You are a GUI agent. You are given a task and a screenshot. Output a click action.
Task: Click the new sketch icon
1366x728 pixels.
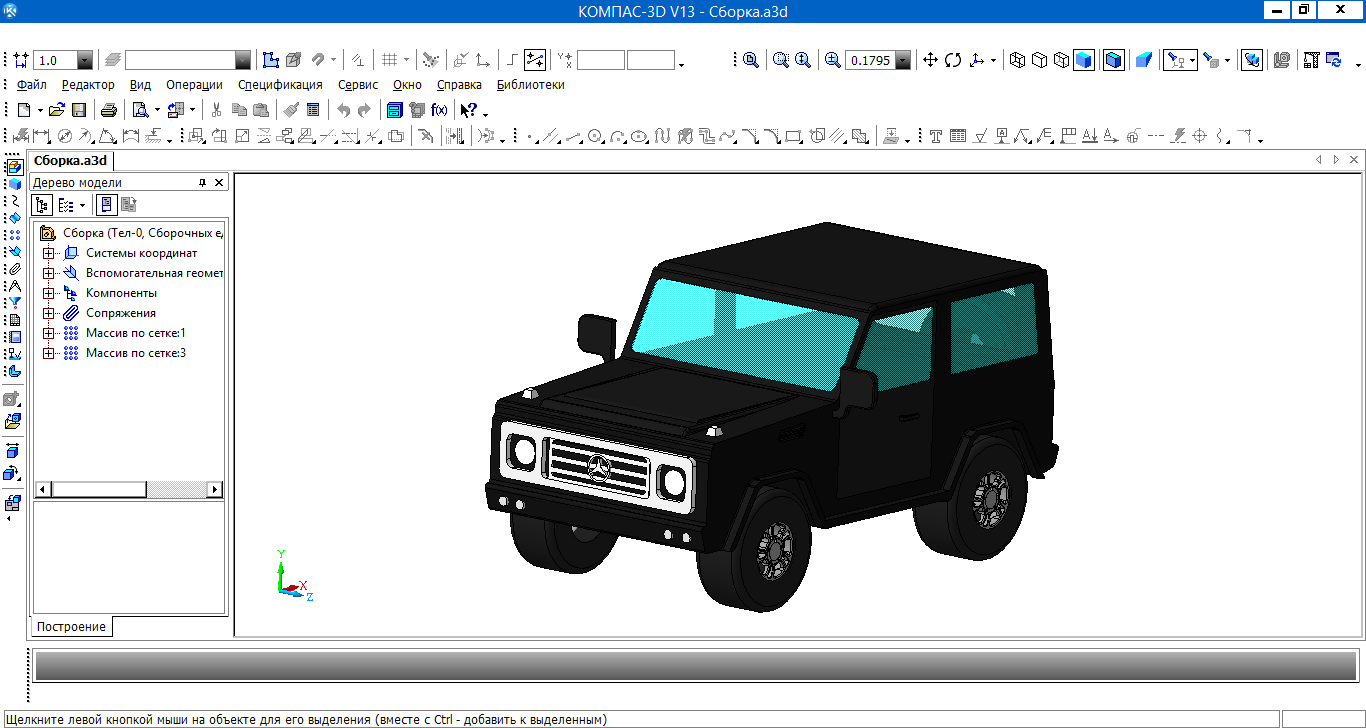coord(270,60)
